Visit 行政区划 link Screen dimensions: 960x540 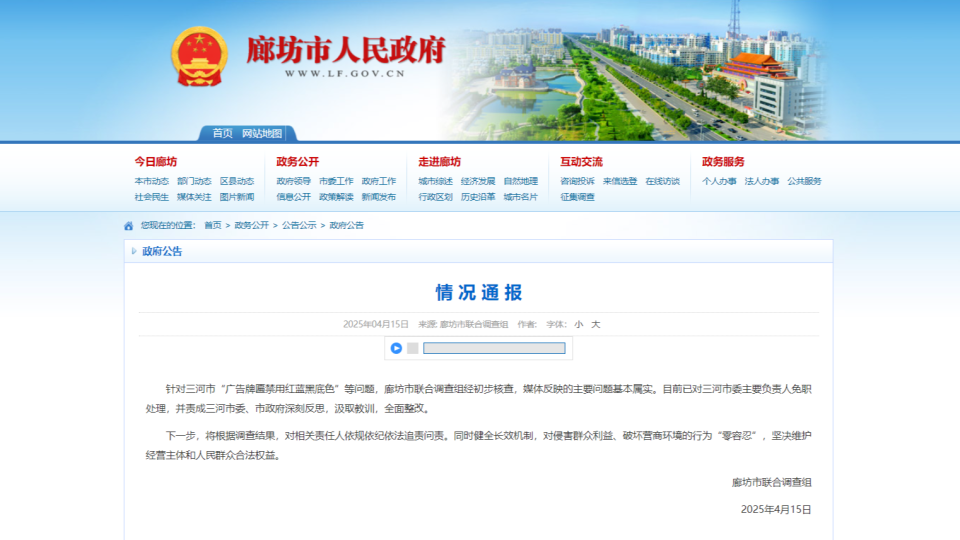435,197
